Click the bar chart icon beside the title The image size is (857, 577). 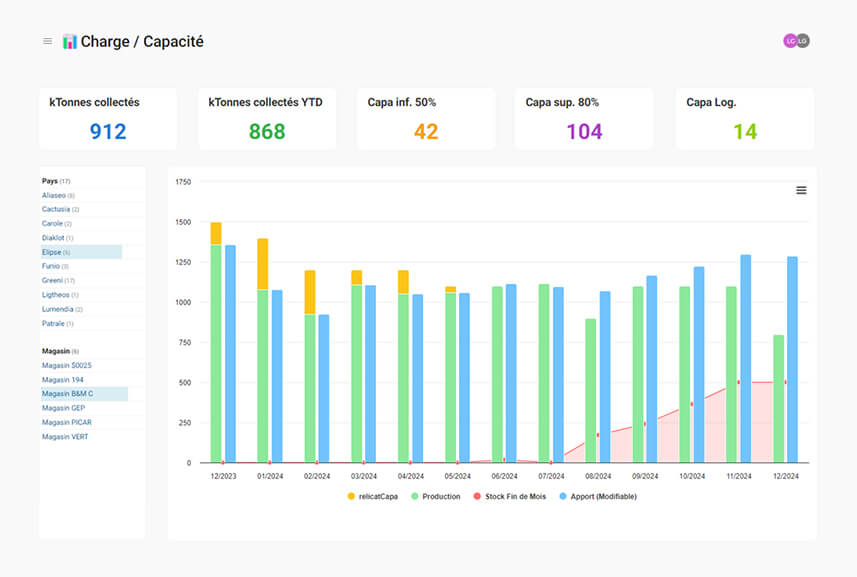point(69,41)
